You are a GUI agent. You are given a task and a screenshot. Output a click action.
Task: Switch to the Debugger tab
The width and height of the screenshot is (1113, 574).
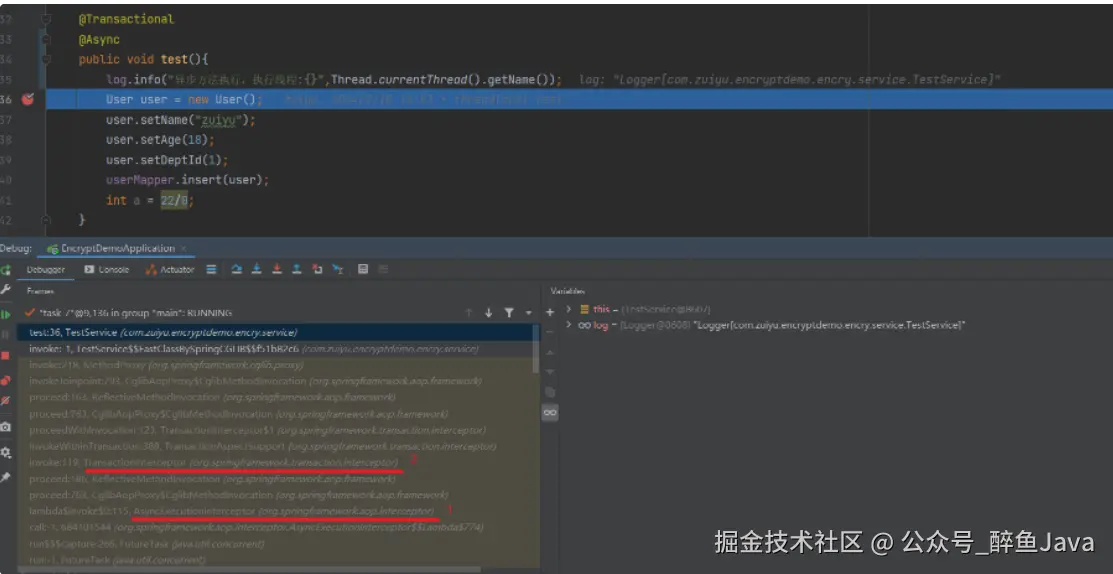coord(45,270)
